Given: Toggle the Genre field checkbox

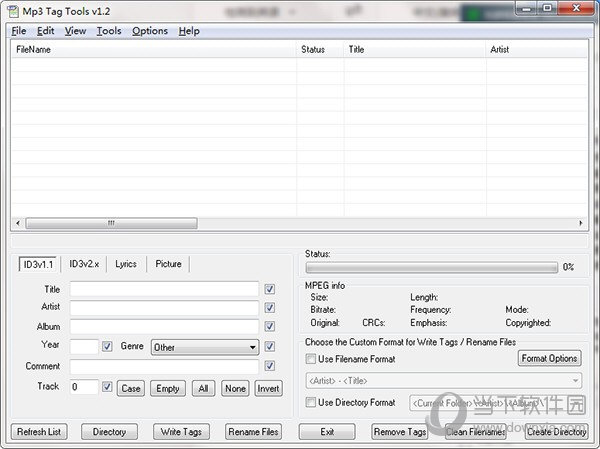Looking at the screenshot, I should [270, 346].
